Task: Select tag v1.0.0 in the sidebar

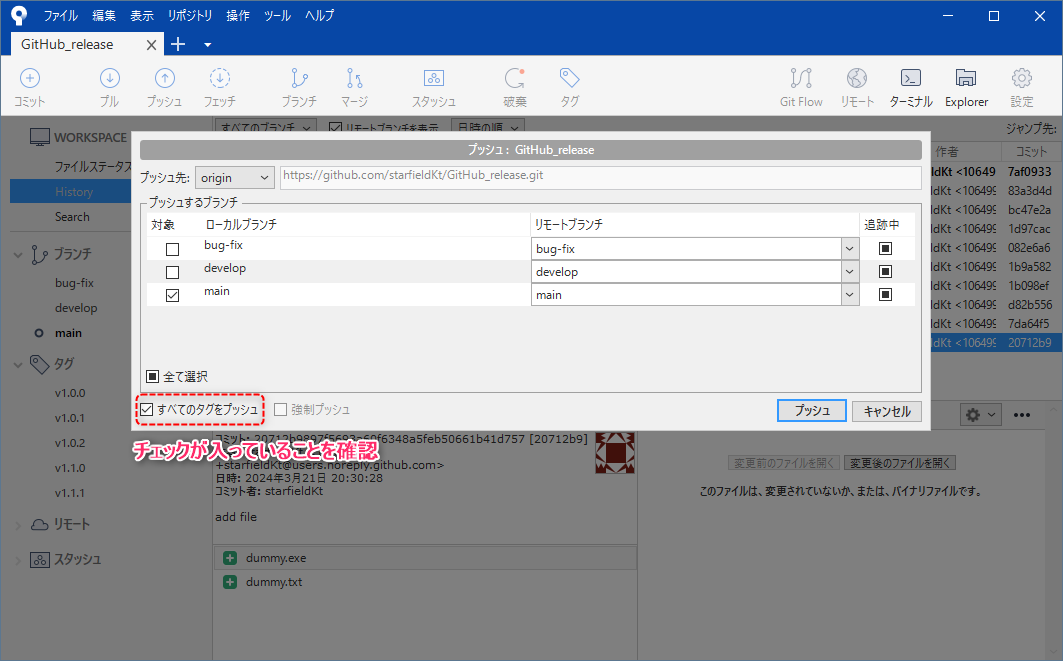Action: click(x=70, y=393)
